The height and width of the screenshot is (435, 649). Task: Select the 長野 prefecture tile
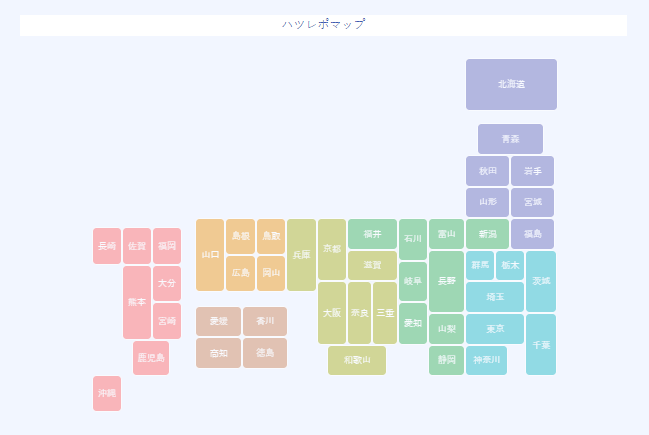447,282
